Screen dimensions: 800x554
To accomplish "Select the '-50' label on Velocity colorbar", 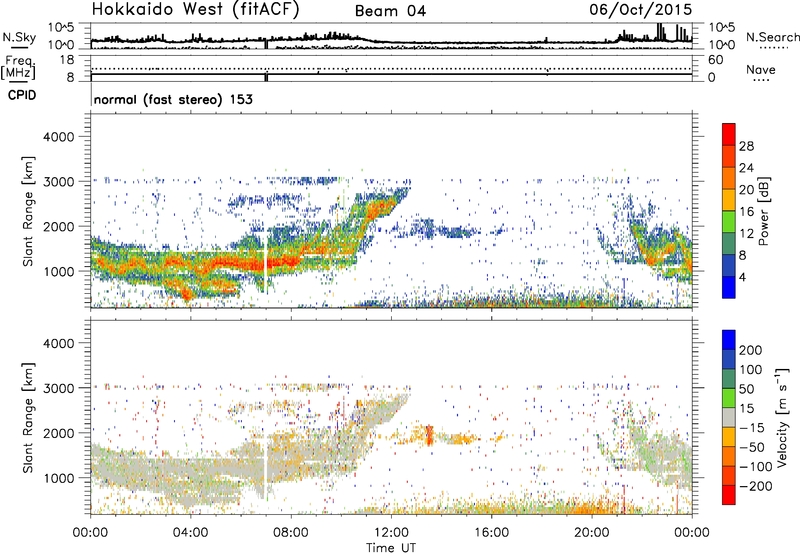I will click(x=752, y=447).
